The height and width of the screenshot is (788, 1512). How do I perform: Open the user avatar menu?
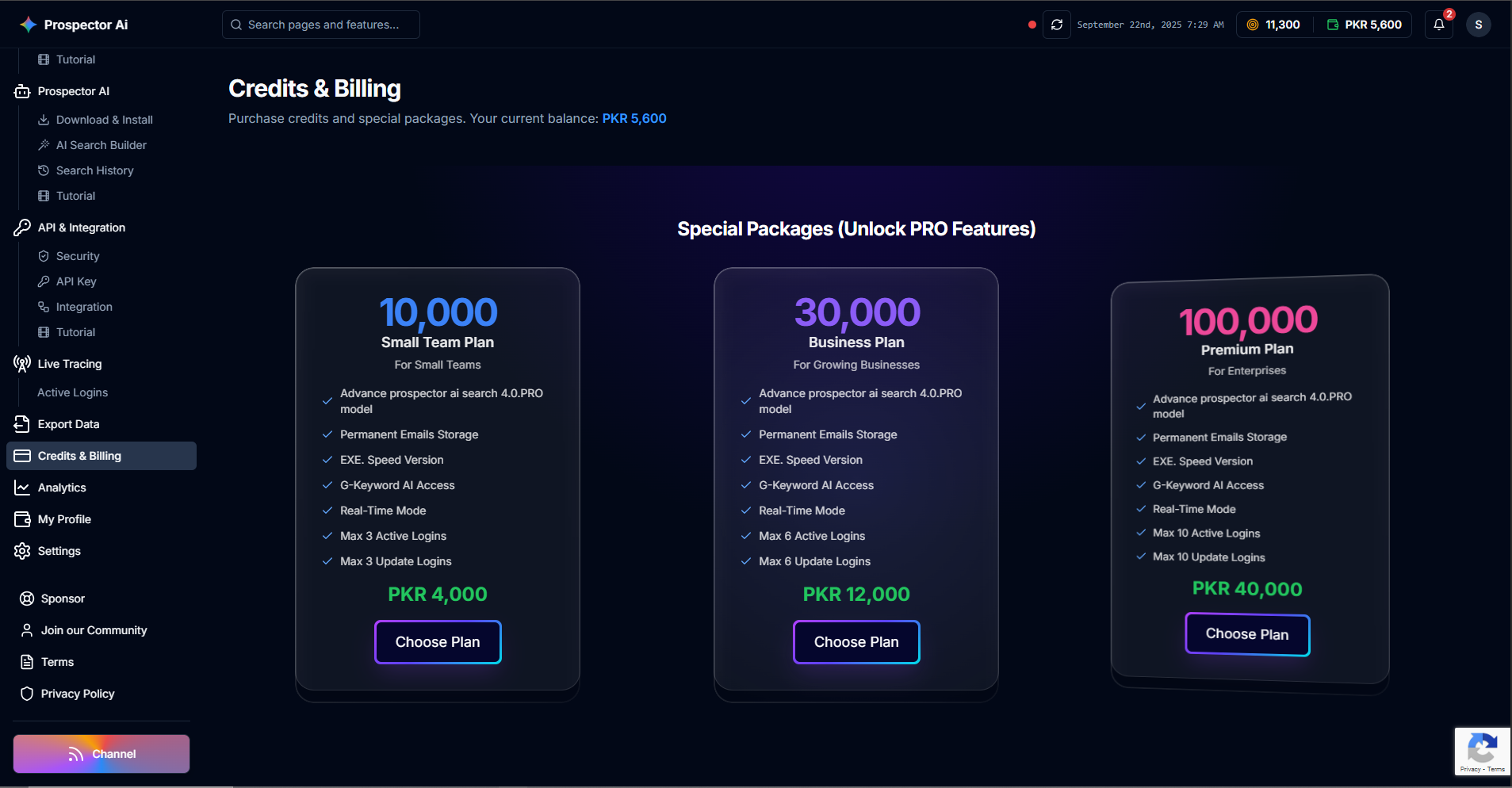1478,25
